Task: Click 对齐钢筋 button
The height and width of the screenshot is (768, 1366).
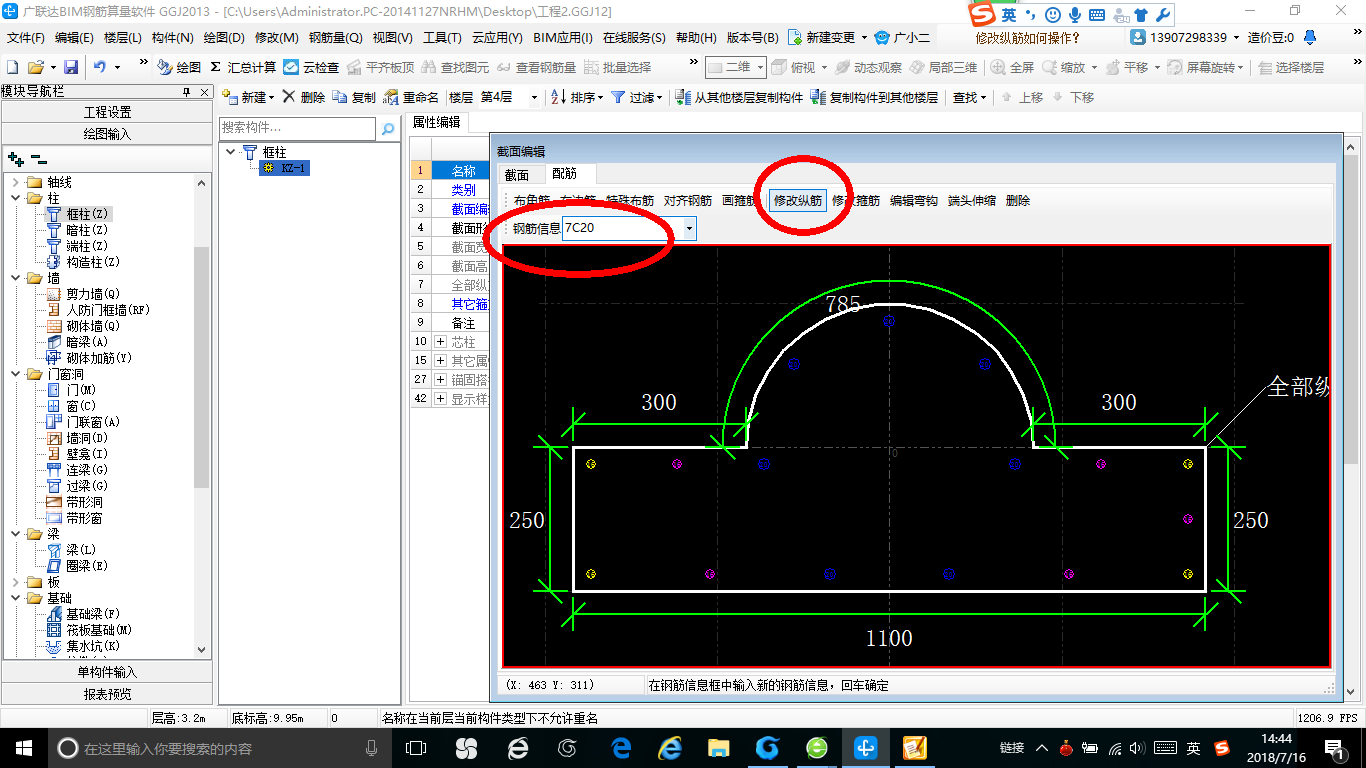Action: coord(688,200)
